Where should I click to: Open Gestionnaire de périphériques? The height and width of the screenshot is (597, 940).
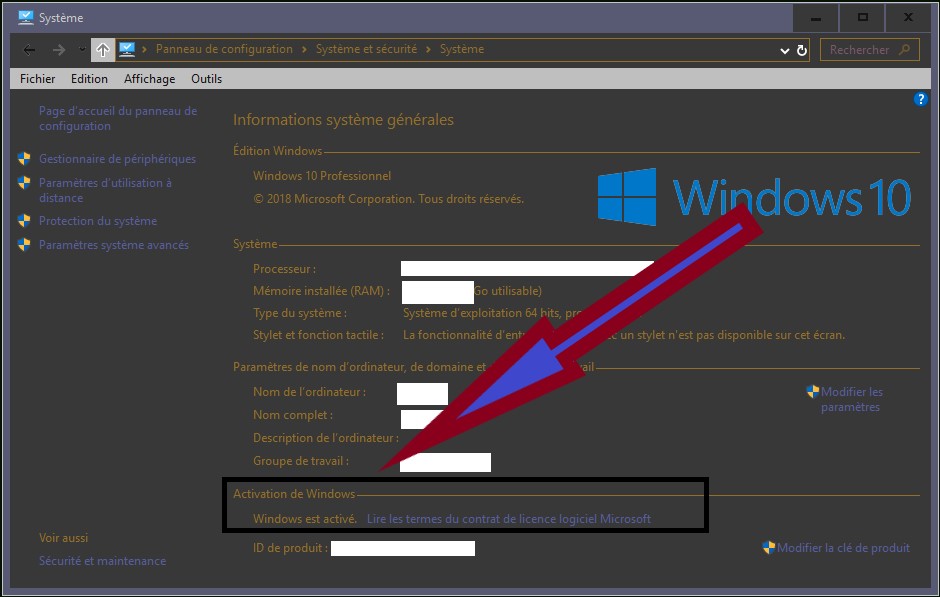(x=118, y=159)
